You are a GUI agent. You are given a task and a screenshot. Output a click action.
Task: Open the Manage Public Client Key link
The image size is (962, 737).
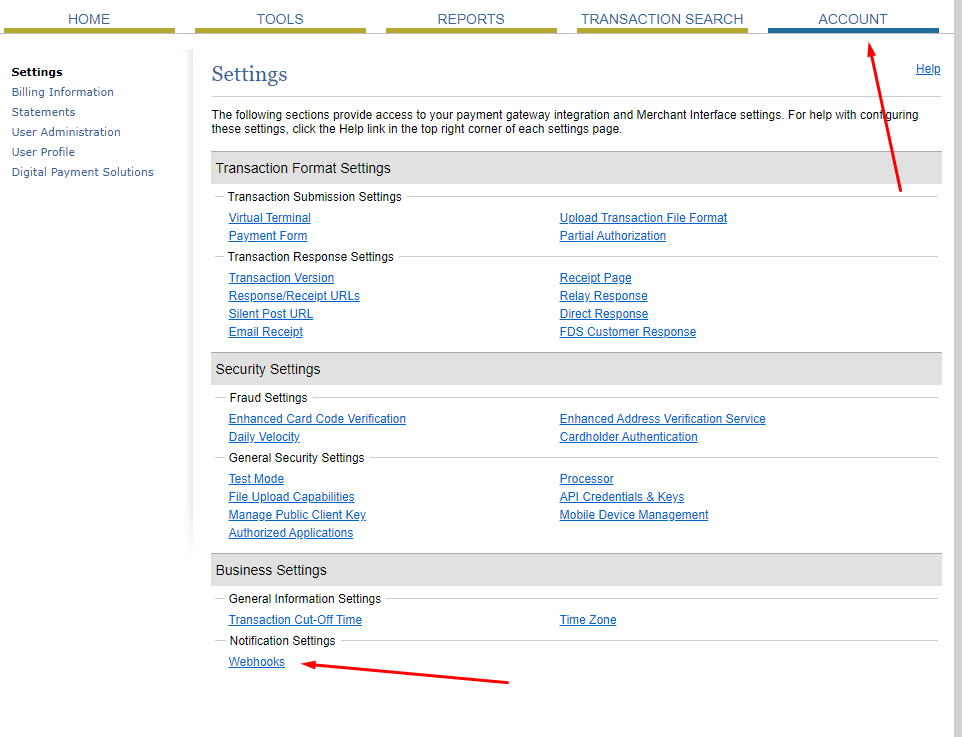[x=297, y=515]
